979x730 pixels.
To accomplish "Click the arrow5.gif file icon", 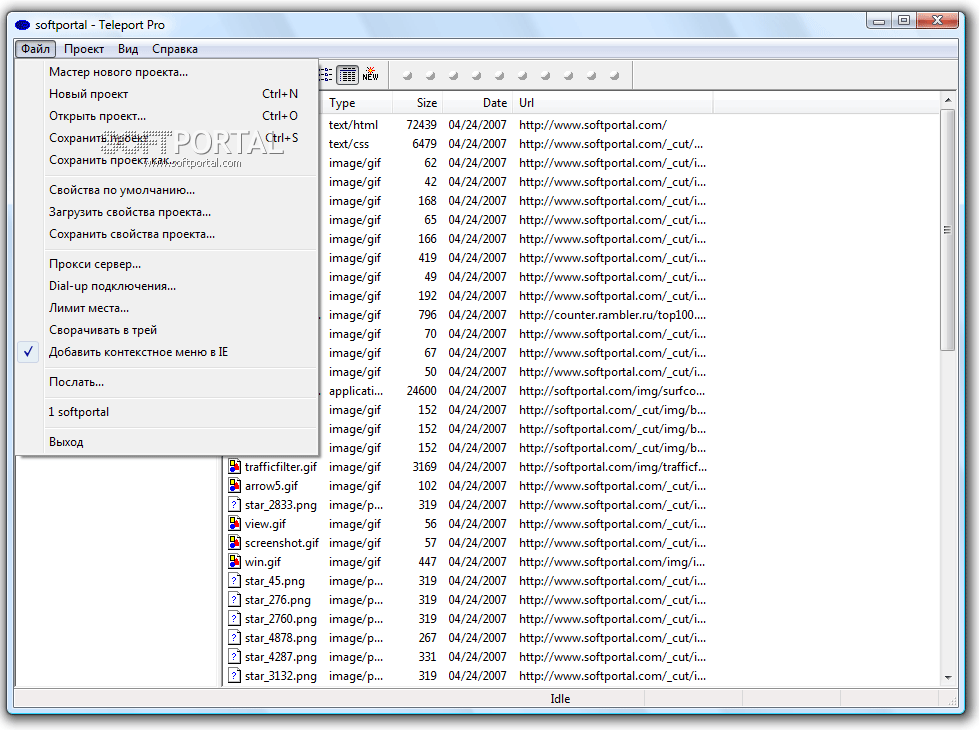I will click(234, 485).
